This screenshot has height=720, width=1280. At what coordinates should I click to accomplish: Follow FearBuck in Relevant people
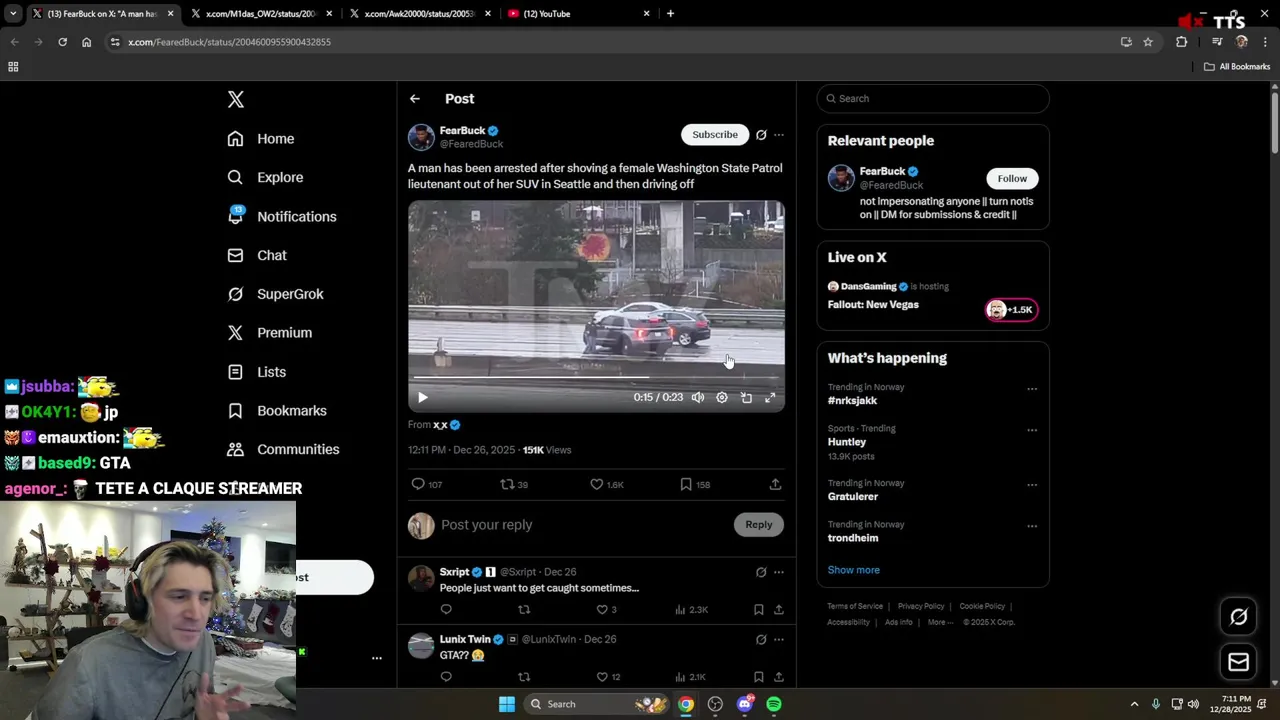[1012, 179]
